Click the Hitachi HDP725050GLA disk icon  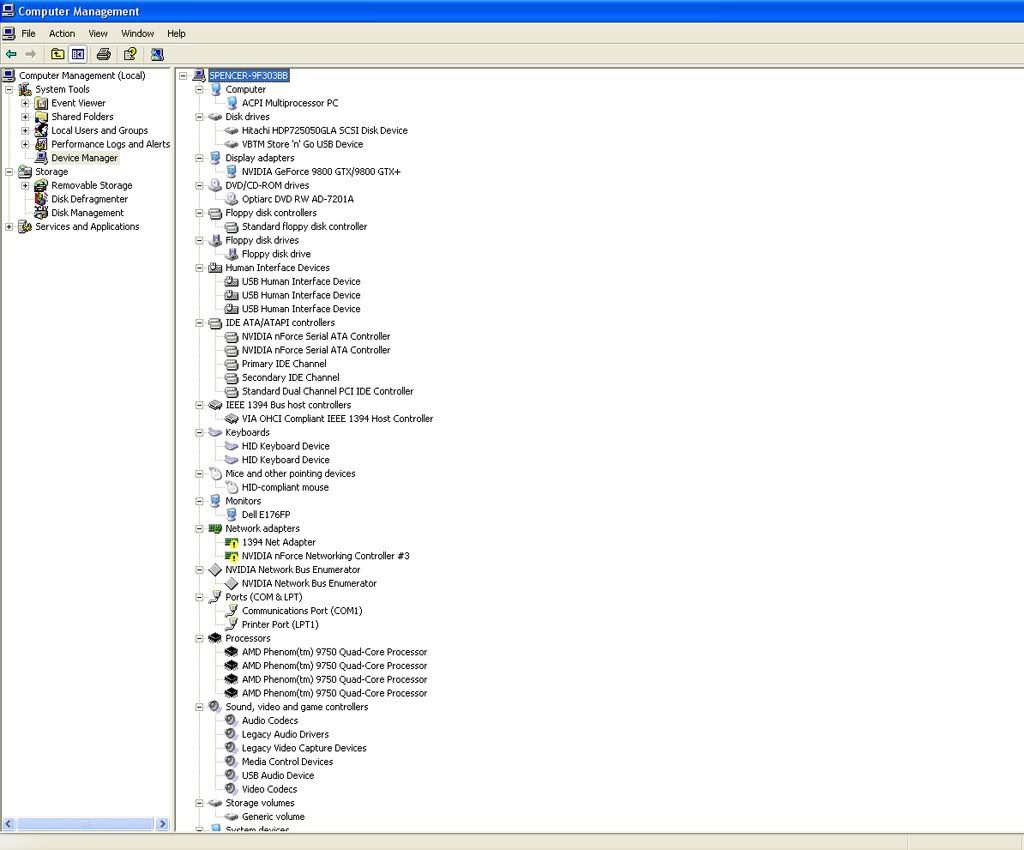tap(231, 131)
